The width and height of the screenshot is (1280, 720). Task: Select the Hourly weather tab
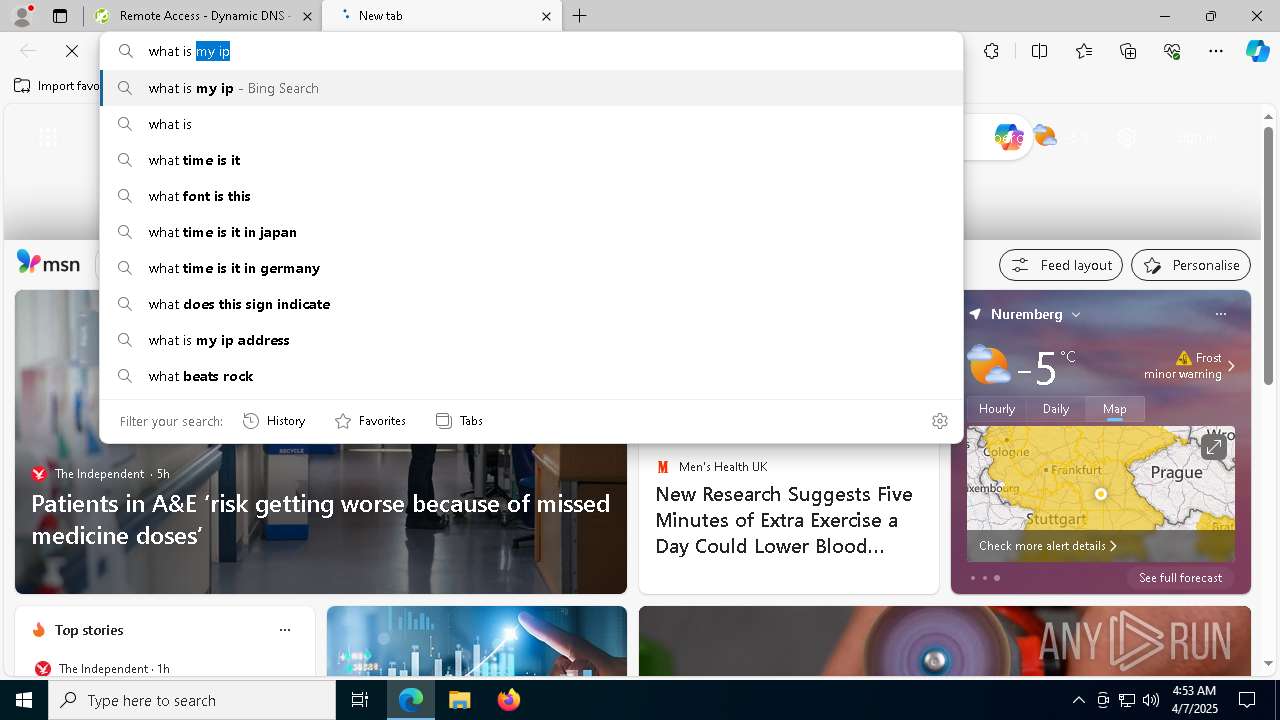point(997,408)
